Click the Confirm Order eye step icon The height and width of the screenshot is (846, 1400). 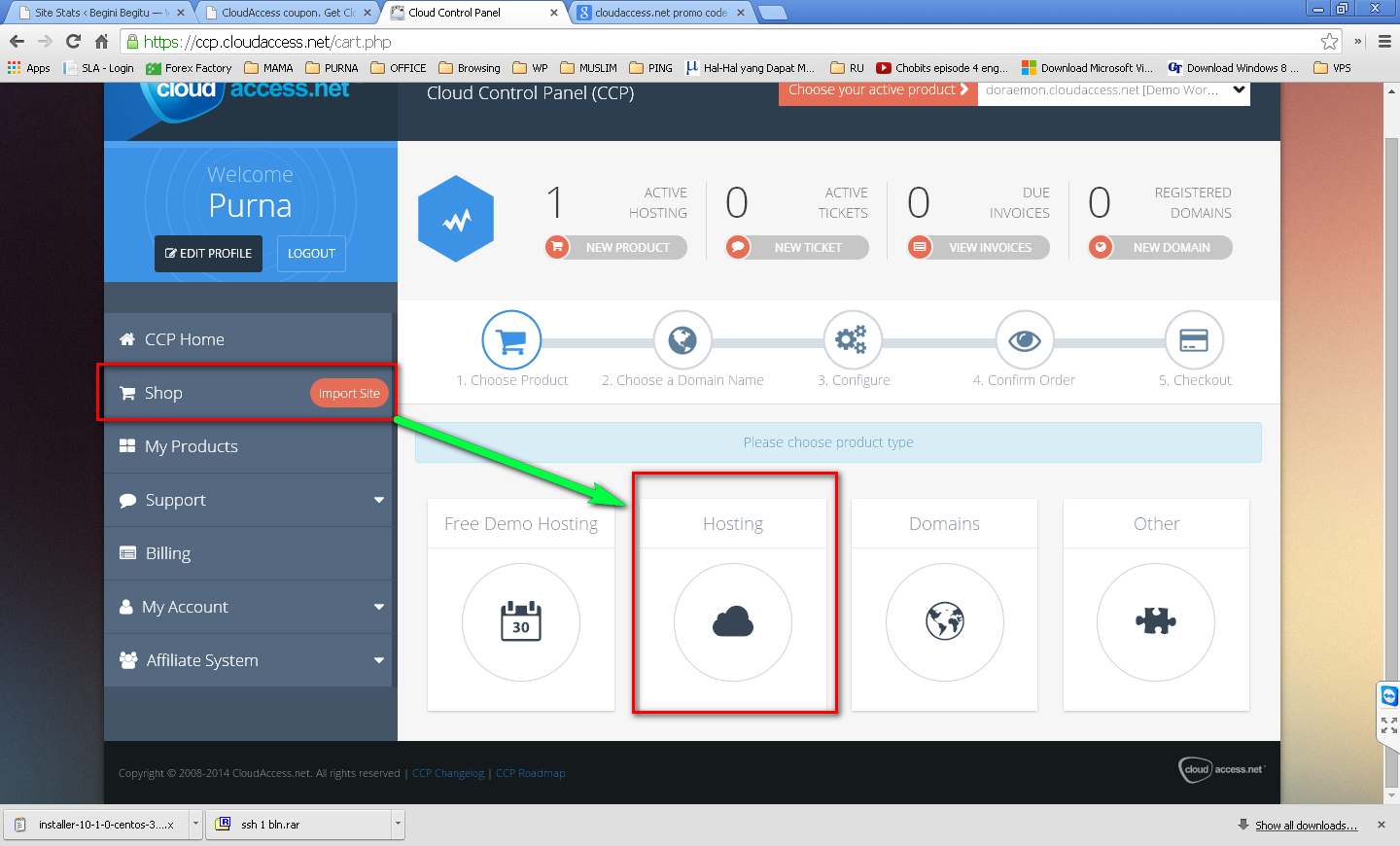[1025, 340]
